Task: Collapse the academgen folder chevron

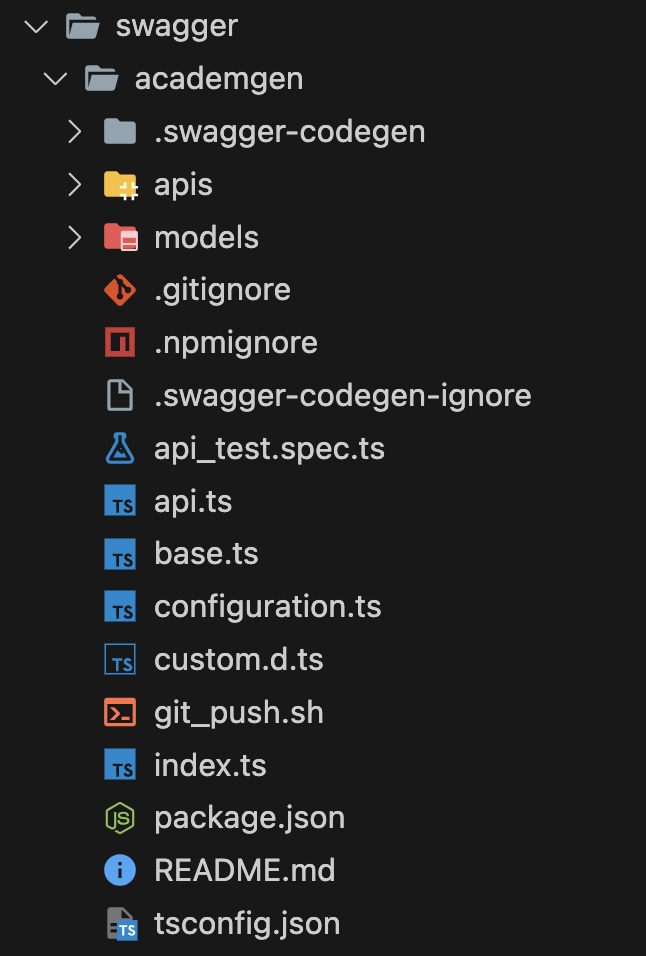Action: [x=55, y=79]
